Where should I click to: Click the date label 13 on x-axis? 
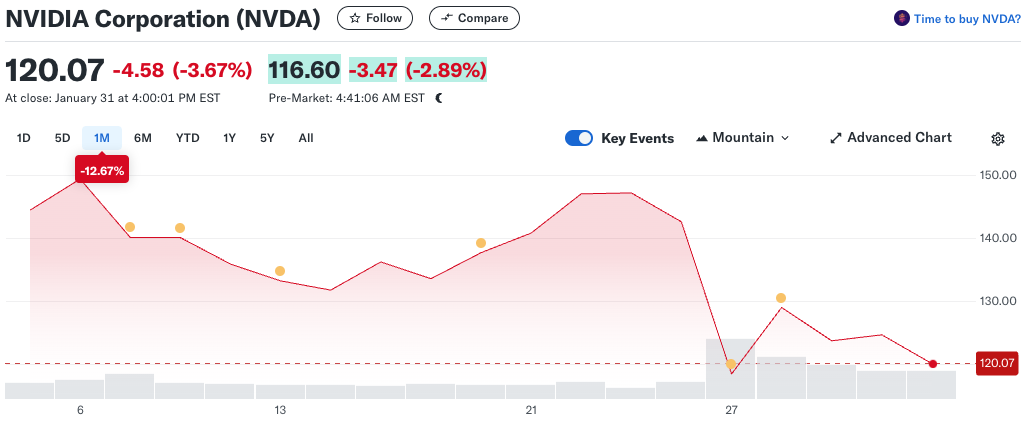pyautogui.click(x=280, y=410)
